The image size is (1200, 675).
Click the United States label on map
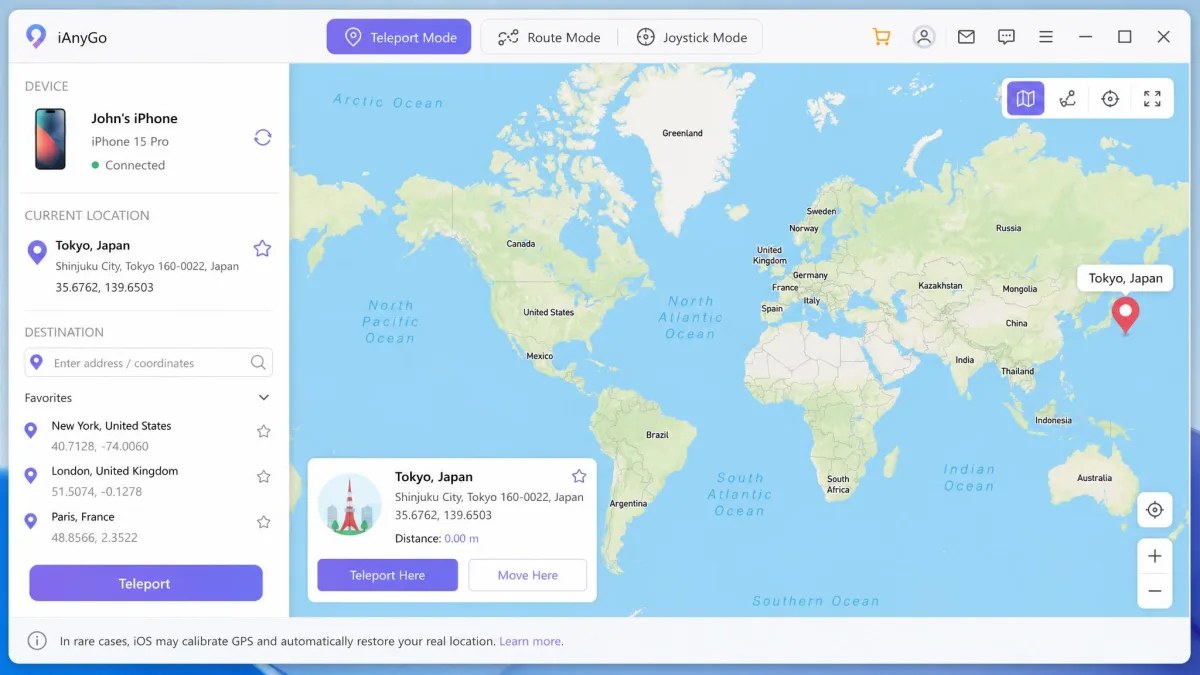(549, 312)
